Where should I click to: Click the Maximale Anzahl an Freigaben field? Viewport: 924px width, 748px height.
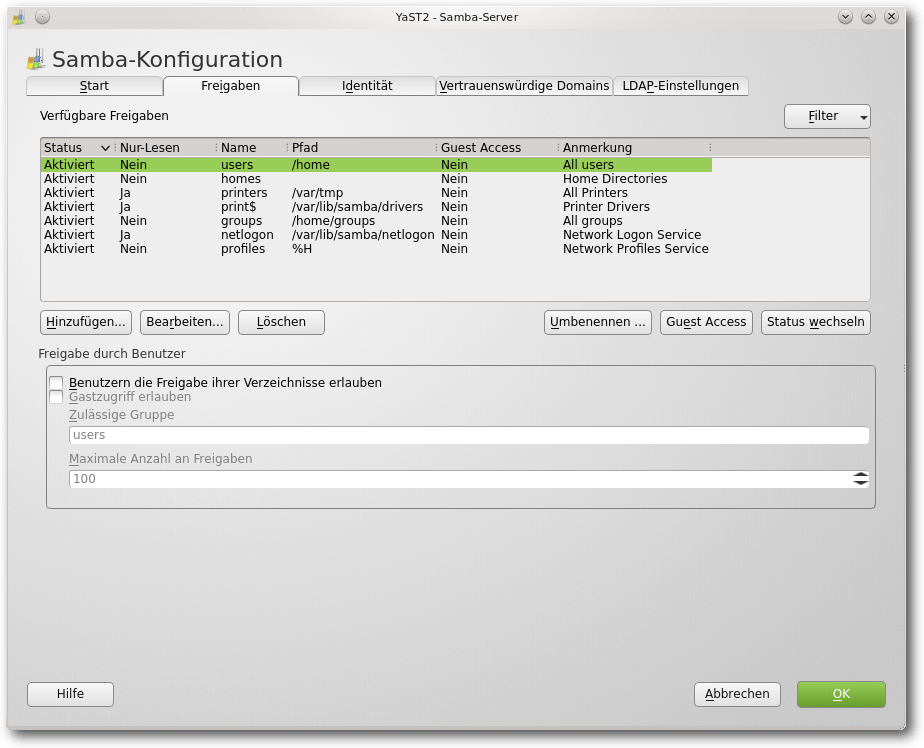tap(460, 479)
